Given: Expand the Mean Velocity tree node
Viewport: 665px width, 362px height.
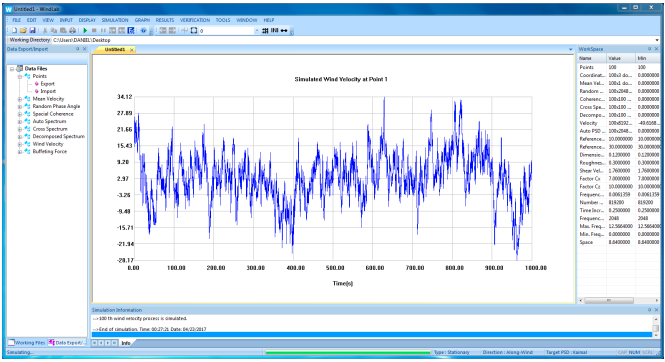Looking at the screenshot, I should click(20, 99).
